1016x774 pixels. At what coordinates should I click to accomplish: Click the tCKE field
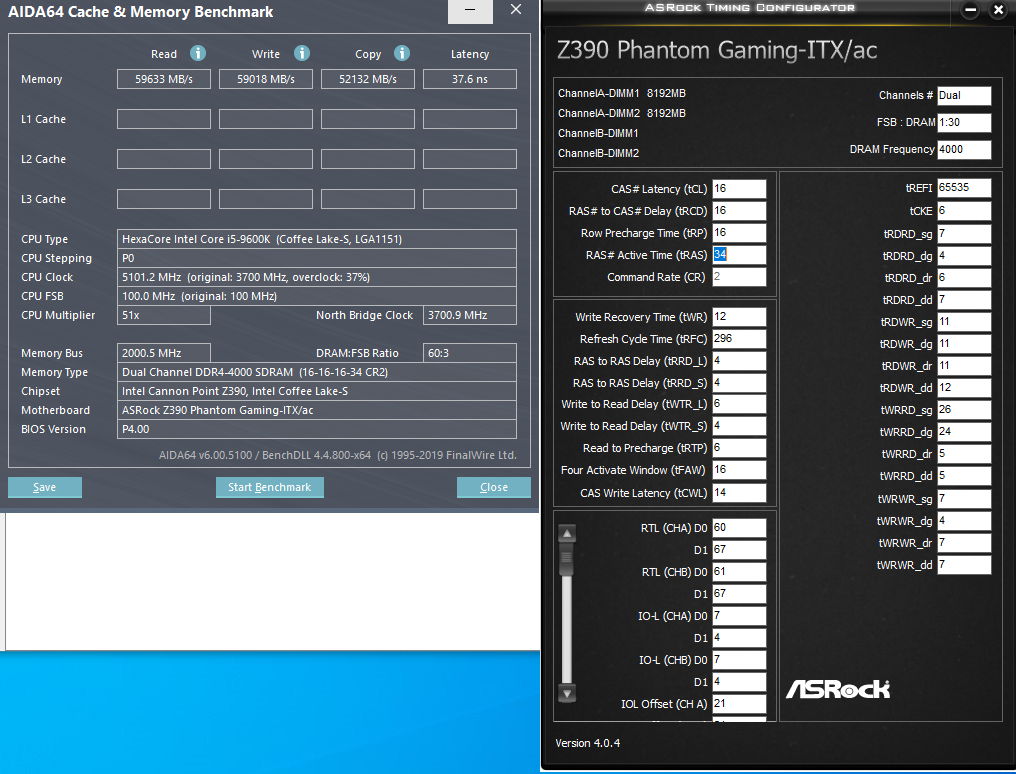point(964,211)
